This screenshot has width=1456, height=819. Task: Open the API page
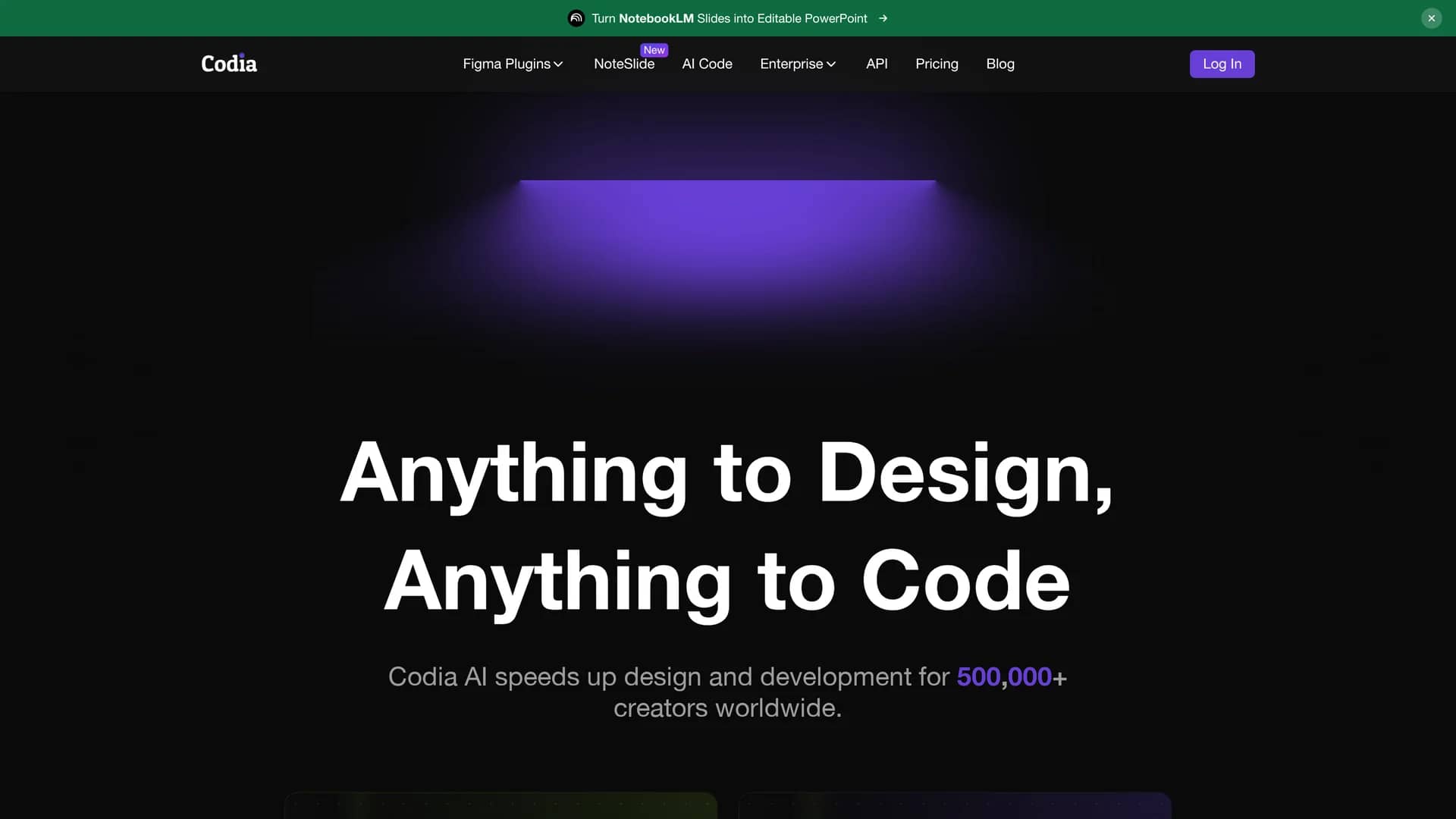(x=877, y=64)
